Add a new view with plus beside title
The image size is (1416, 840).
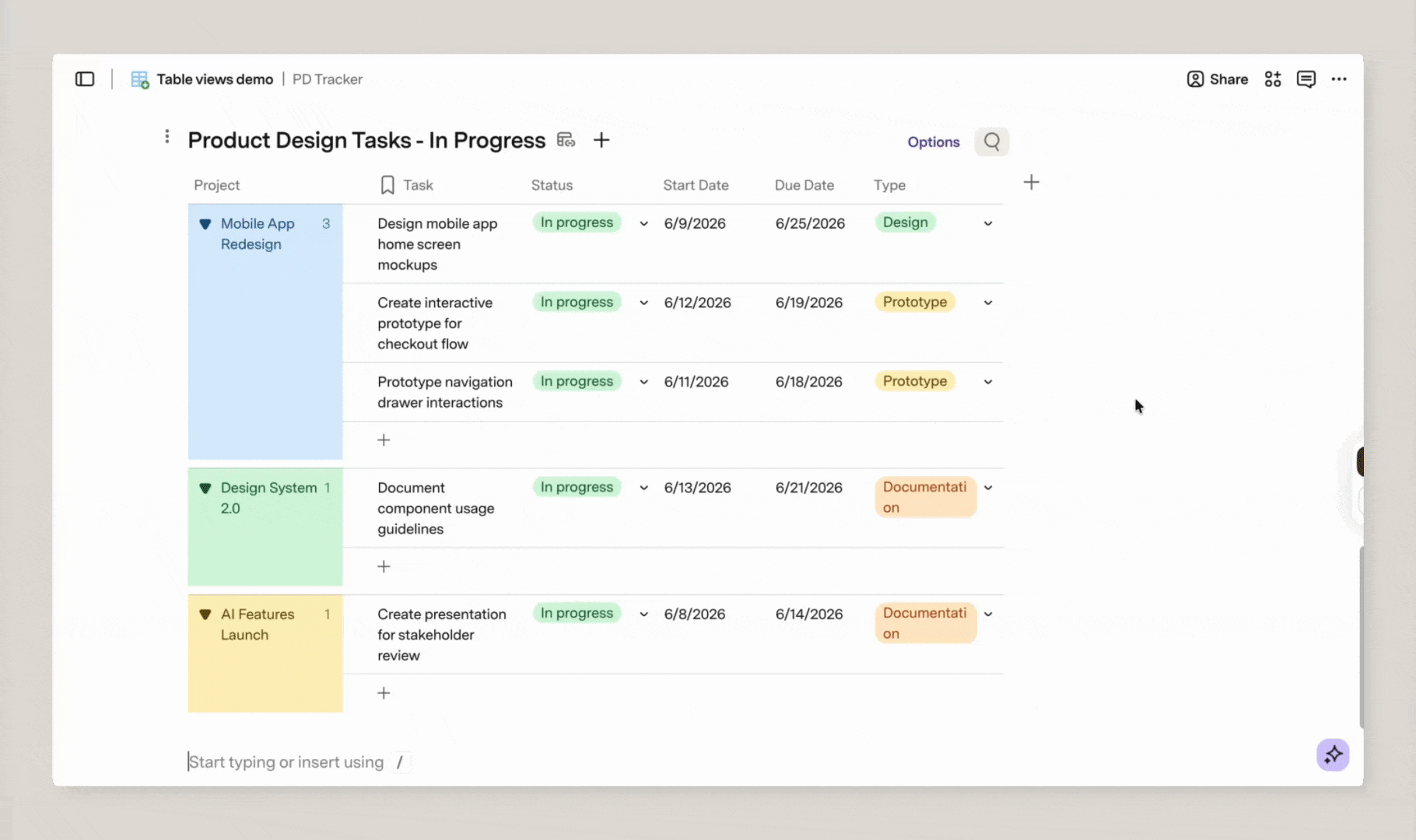(x=601, y=140)
